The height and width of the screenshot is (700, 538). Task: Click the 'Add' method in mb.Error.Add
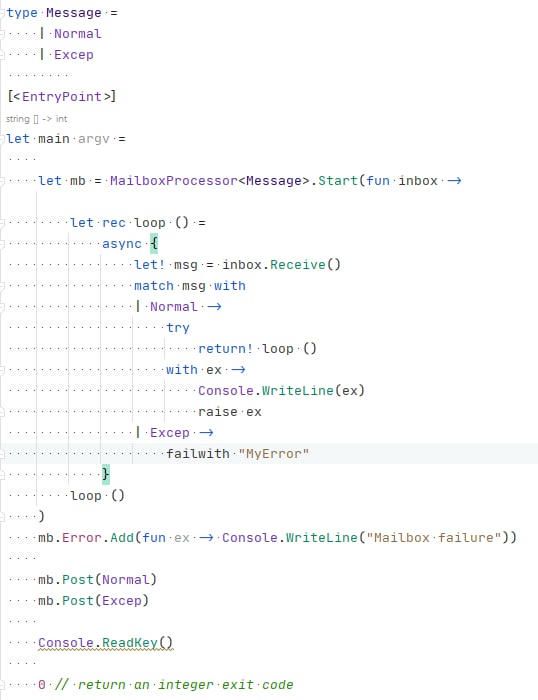[122, 538]
